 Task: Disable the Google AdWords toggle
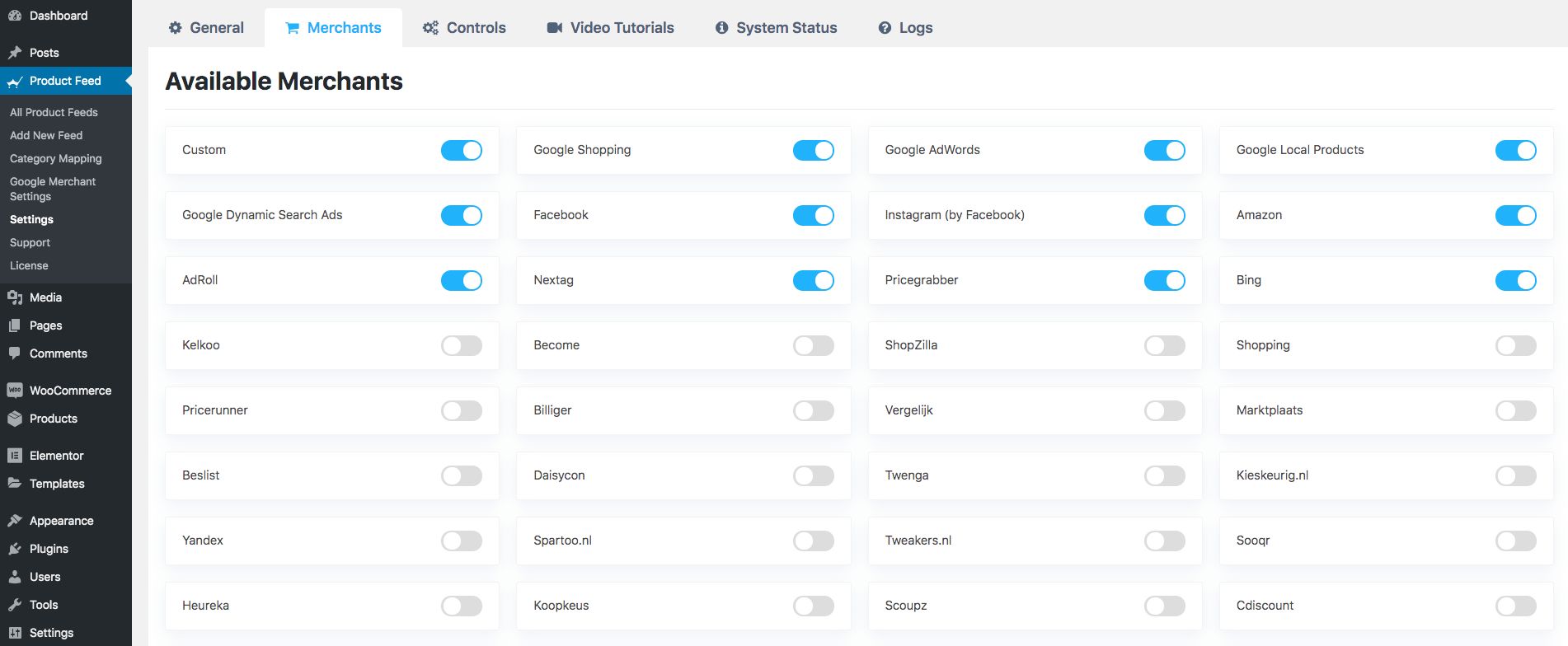tap(1165, 150)
